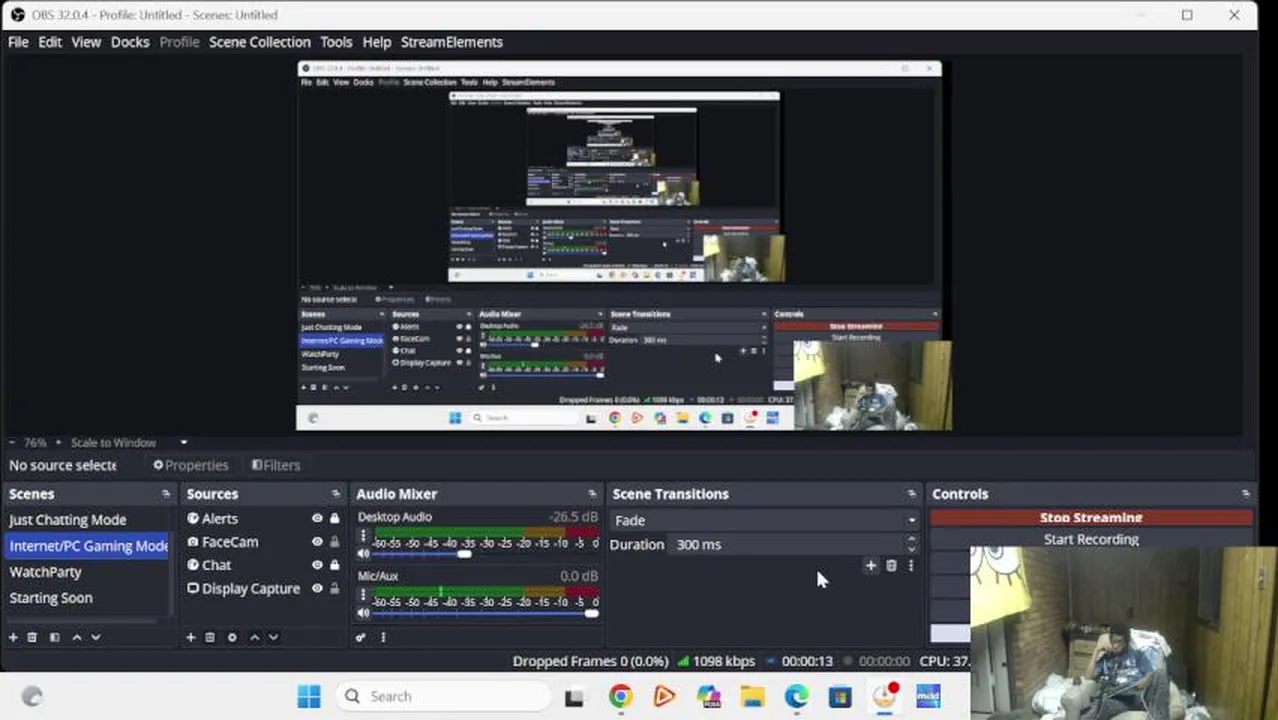Click the taskbar Search box
Screen dimensions: 1278x720
443,696
